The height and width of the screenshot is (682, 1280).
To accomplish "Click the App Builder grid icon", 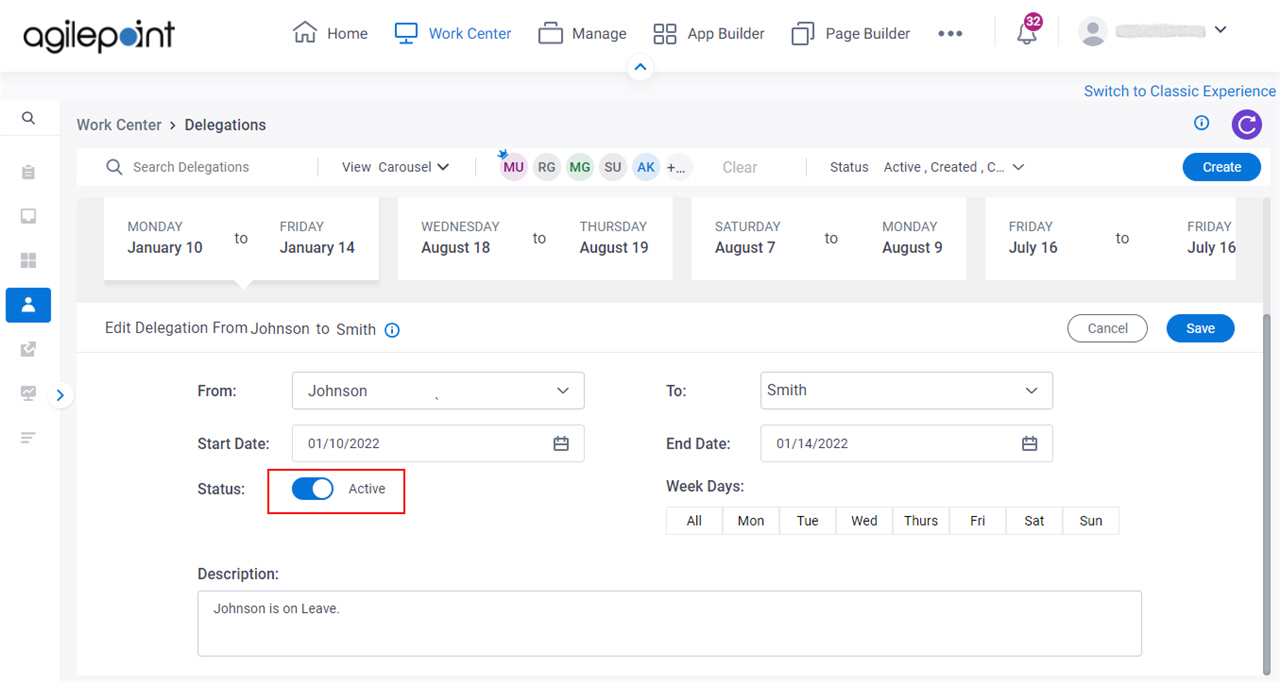I will (665, 34).
